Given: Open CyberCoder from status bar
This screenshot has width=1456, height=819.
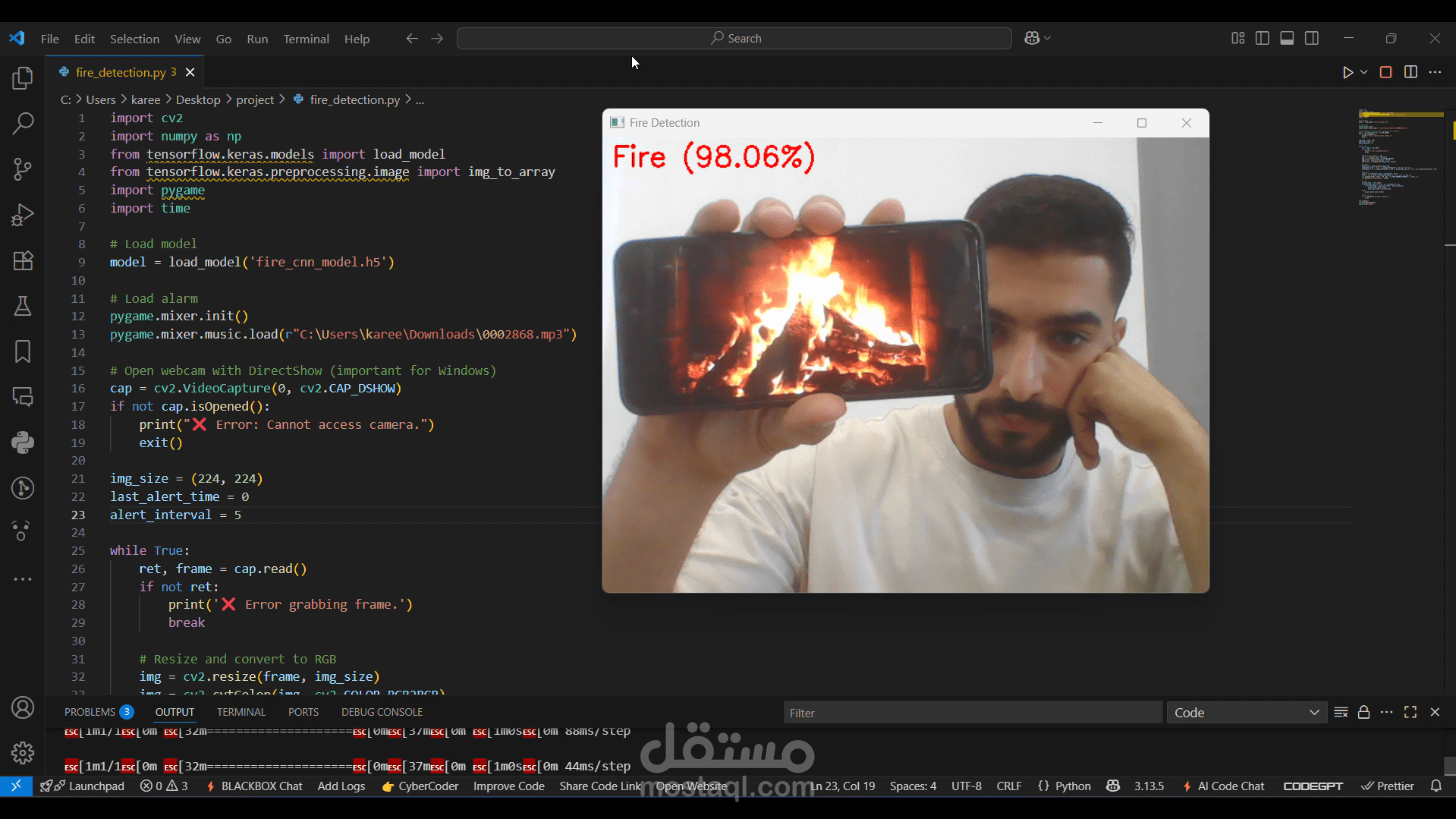Looking at the screenshot, I should coord(420,786).
